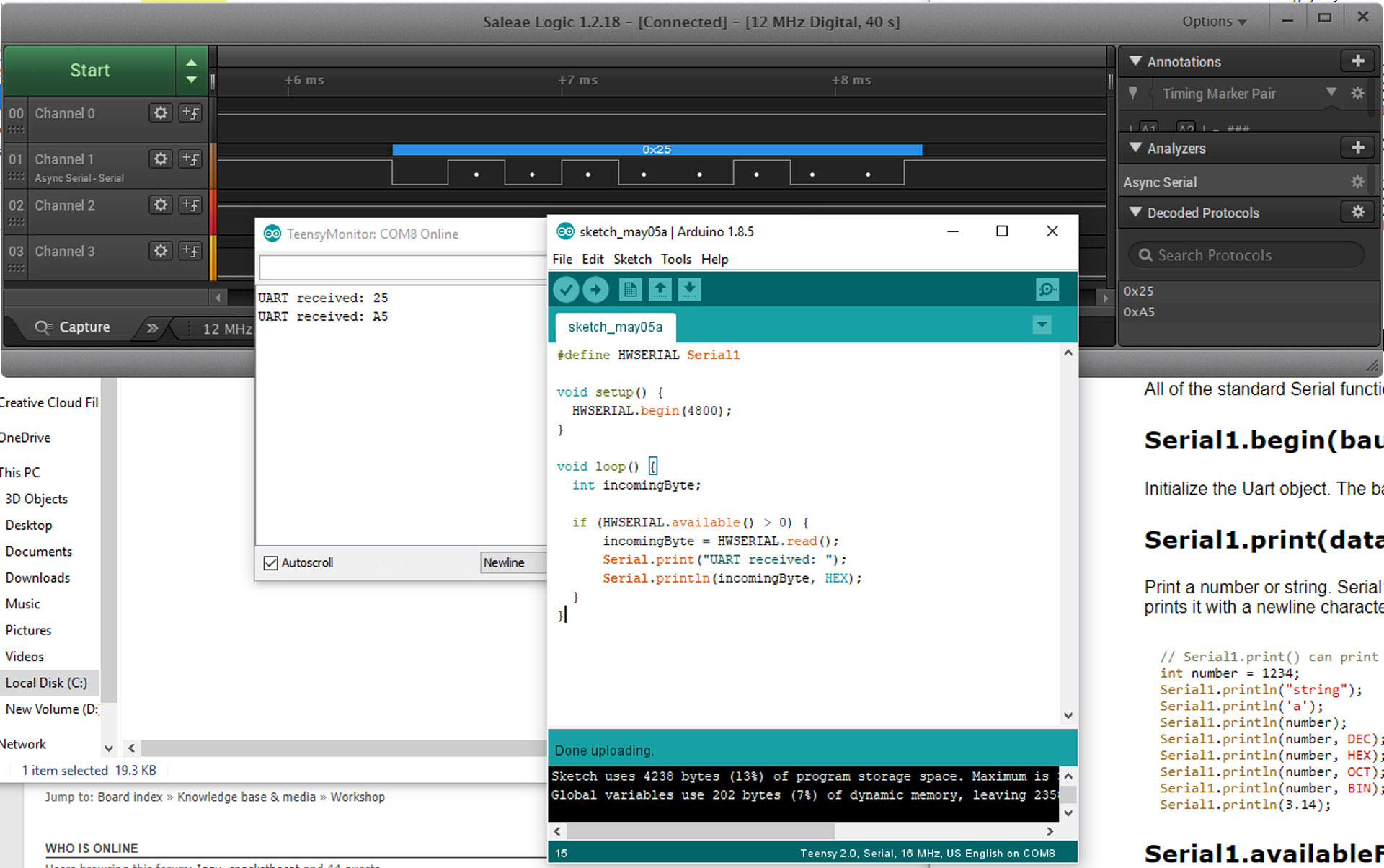The image size is (1384, 868).
Task: Click the Open sketch up-arrow icon
Action: 660,290
